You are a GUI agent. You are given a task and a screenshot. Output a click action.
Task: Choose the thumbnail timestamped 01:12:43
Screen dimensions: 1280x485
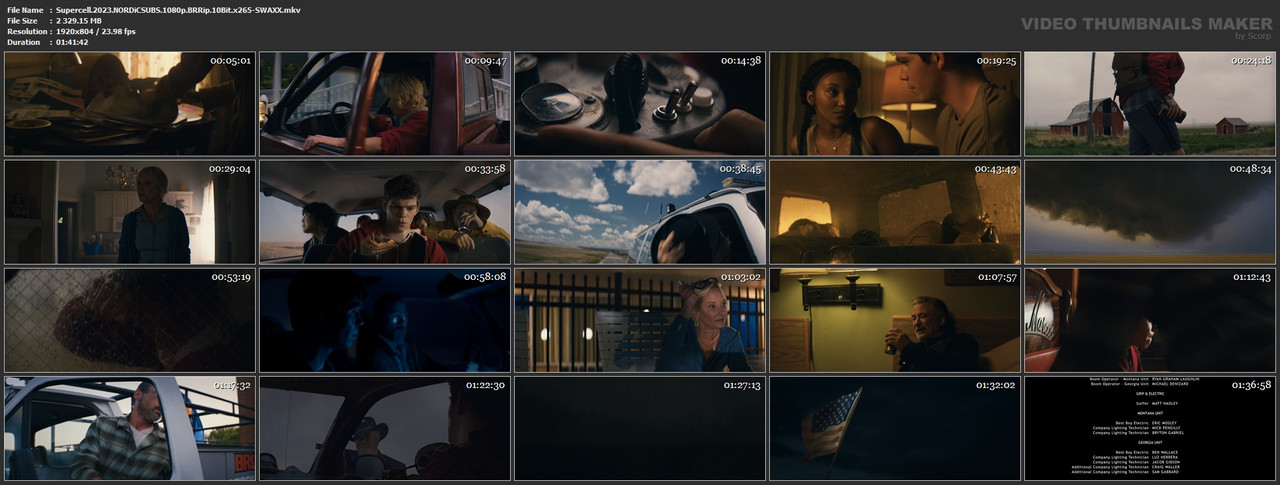tap(1150, 320)
